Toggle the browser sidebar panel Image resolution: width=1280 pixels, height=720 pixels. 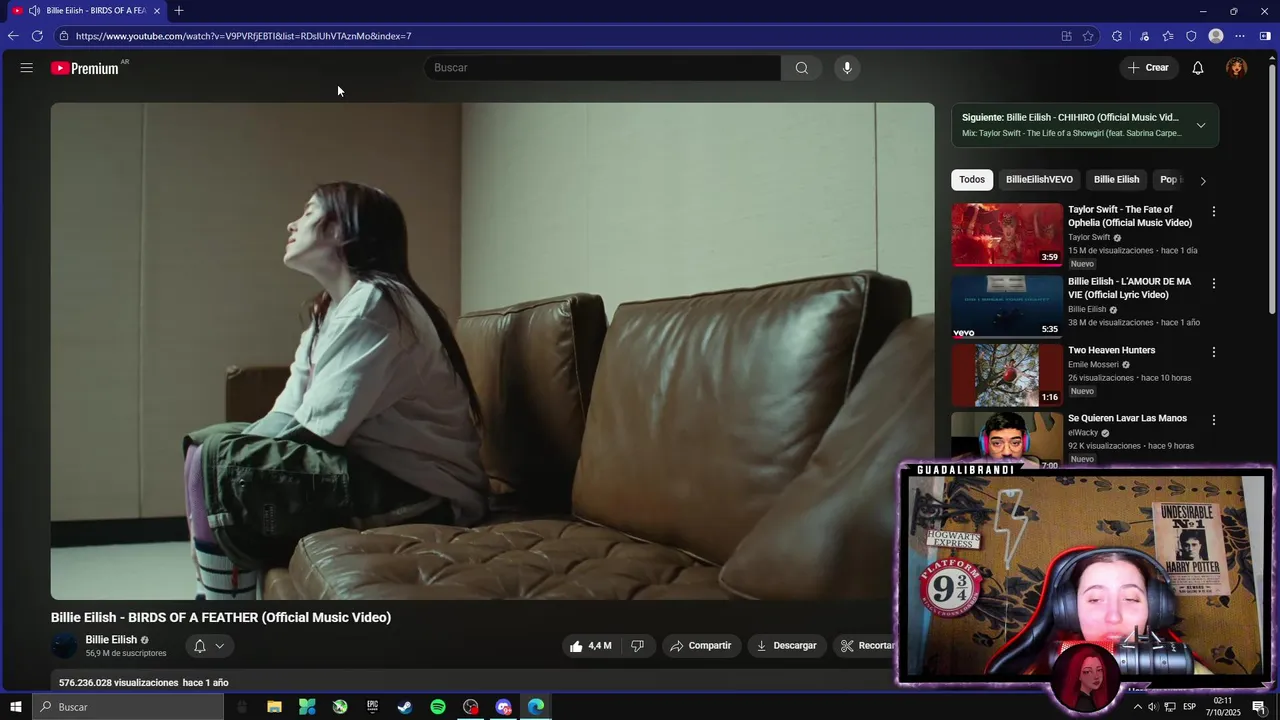tap(1265, 36)
